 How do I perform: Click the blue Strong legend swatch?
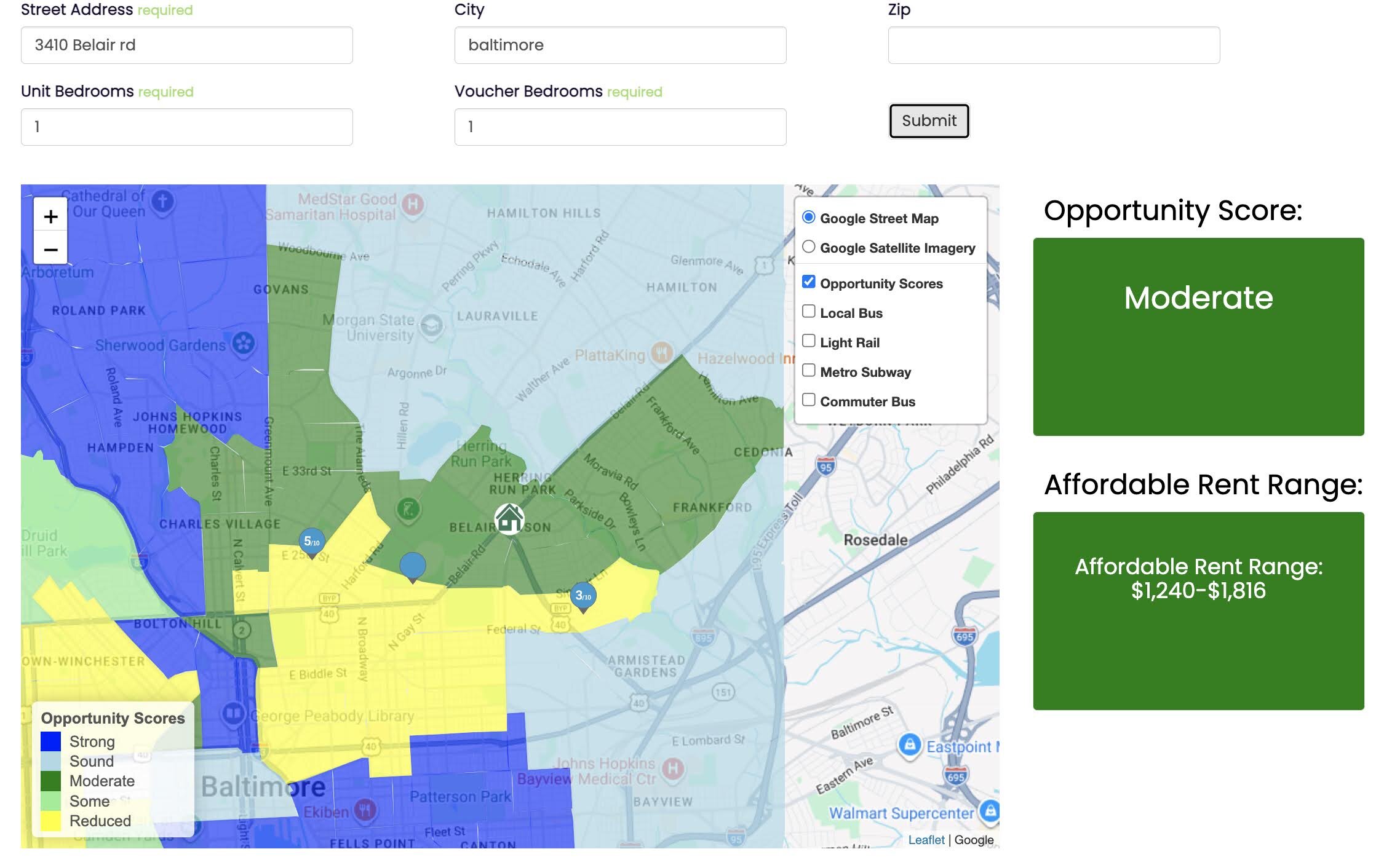51,741
